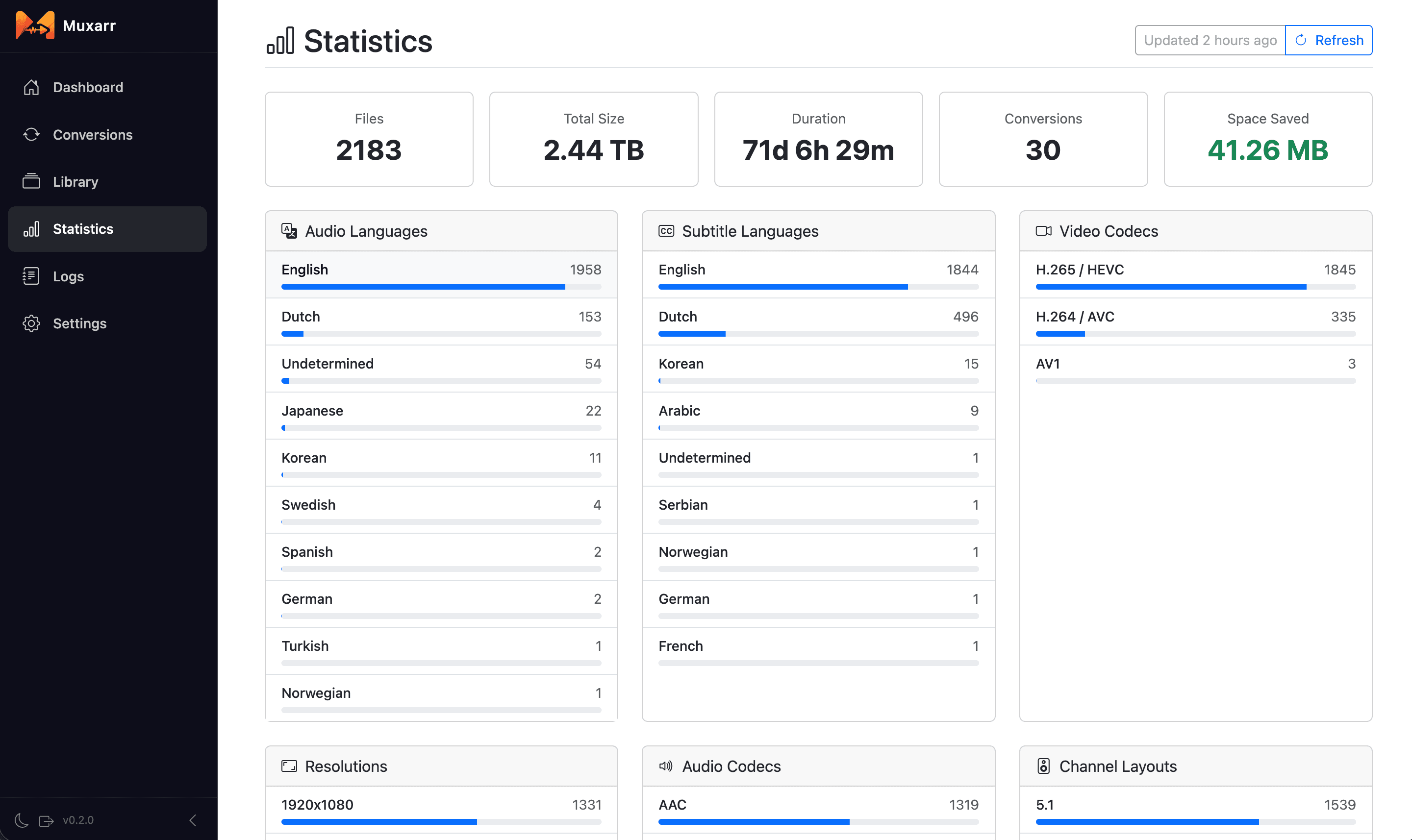Click the Settings gear icon
Screen dimensions: 1412x840
pyautogui.click(x=31, y=323)
